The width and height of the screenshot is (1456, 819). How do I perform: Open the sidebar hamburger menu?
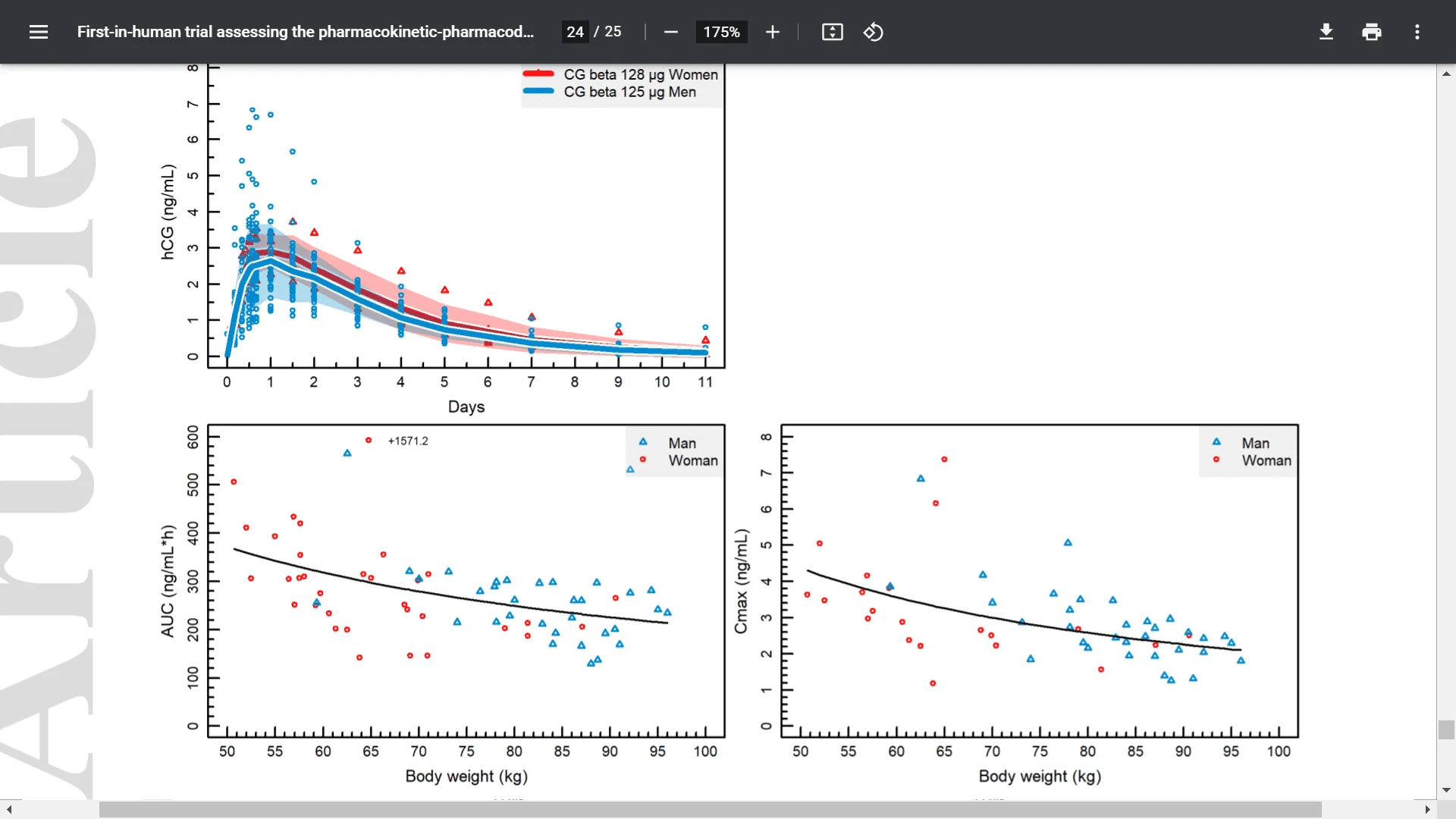pyautogui.click(x=39, y=32)
